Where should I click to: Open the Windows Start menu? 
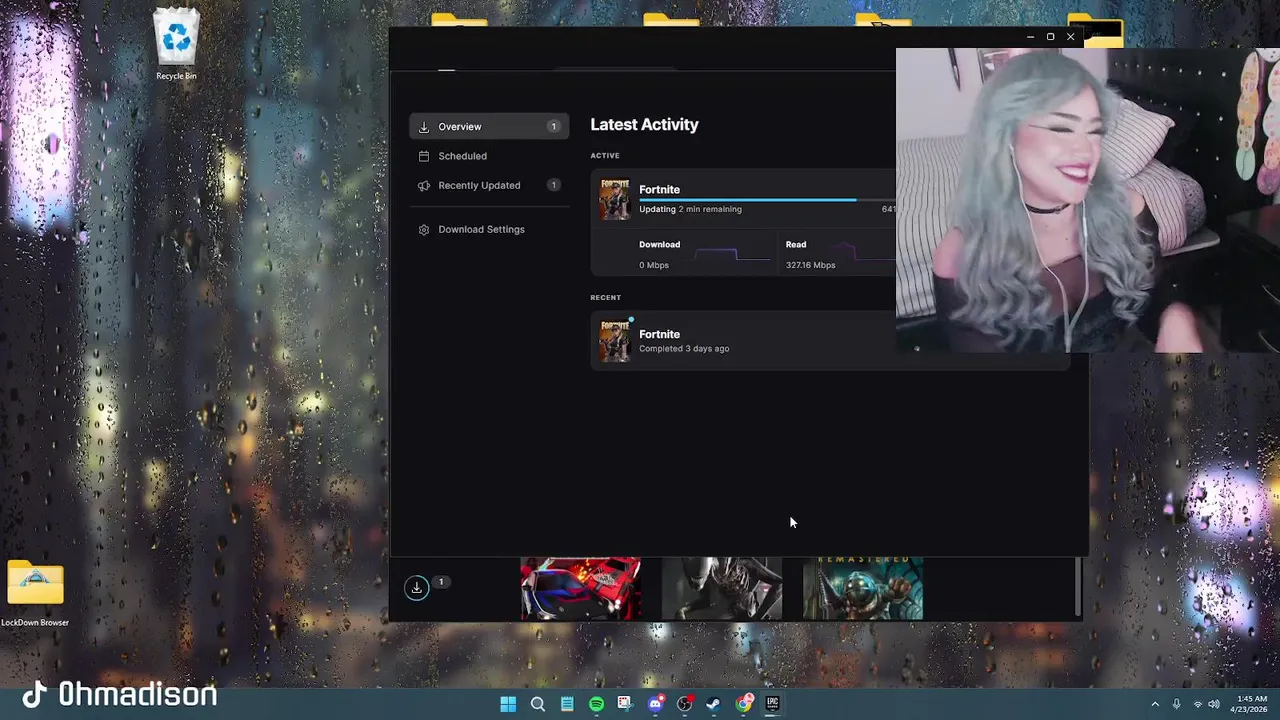coord(508,704)
